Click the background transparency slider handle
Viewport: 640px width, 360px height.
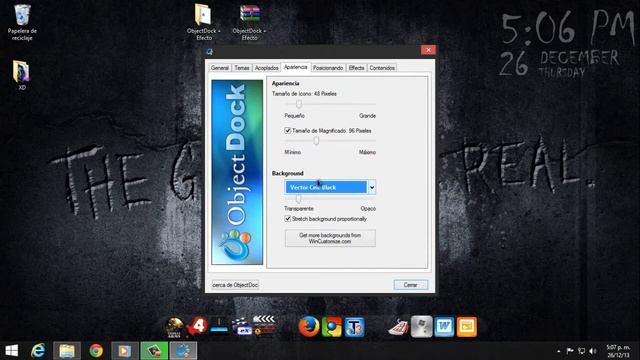coord(298,199)
